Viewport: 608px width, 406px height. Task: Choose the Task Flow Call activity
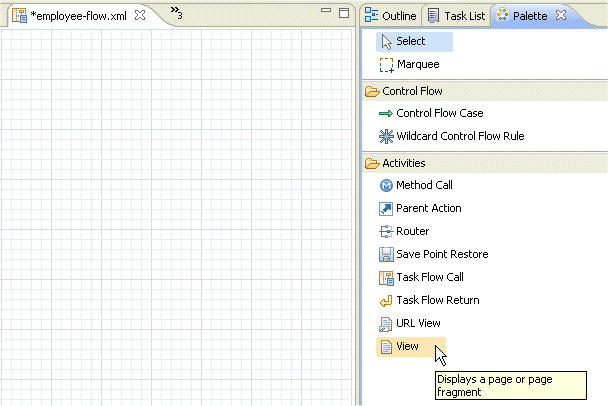(x=421, y=277)
